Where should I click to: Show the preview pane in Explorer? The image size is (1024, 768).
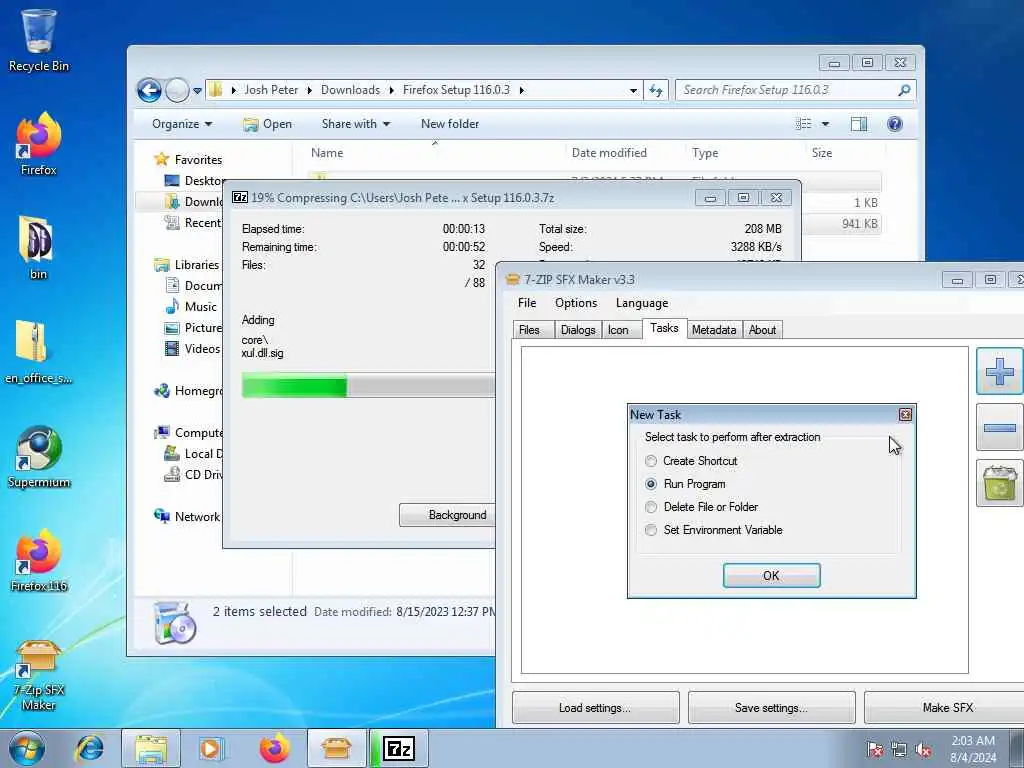click(x=859, y=124)
